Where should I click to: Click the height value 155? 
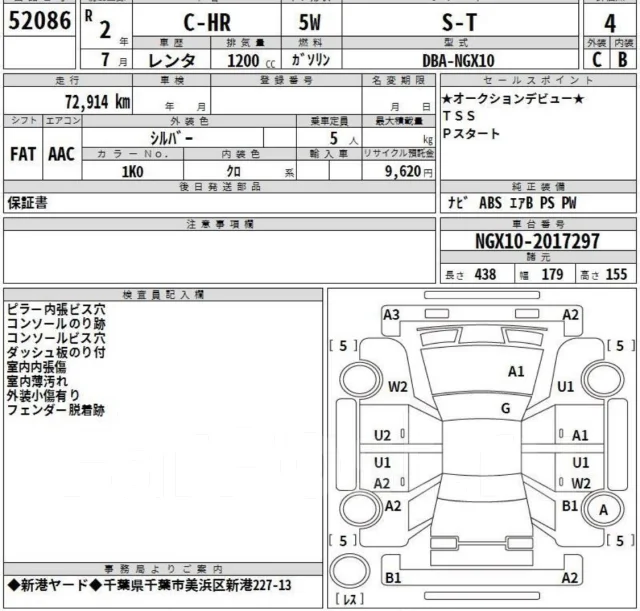pyautogui.click(x=616, y=274)
